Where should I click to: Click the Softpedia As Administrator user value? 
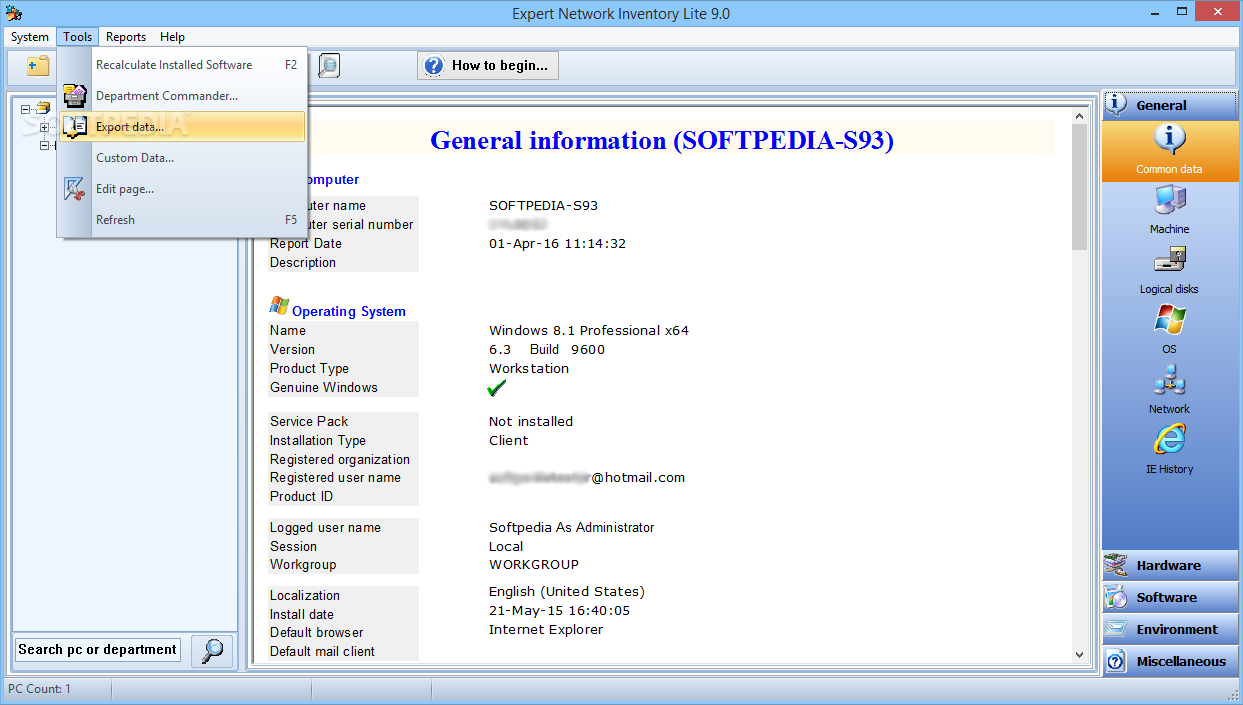click(x=572, y=528)
